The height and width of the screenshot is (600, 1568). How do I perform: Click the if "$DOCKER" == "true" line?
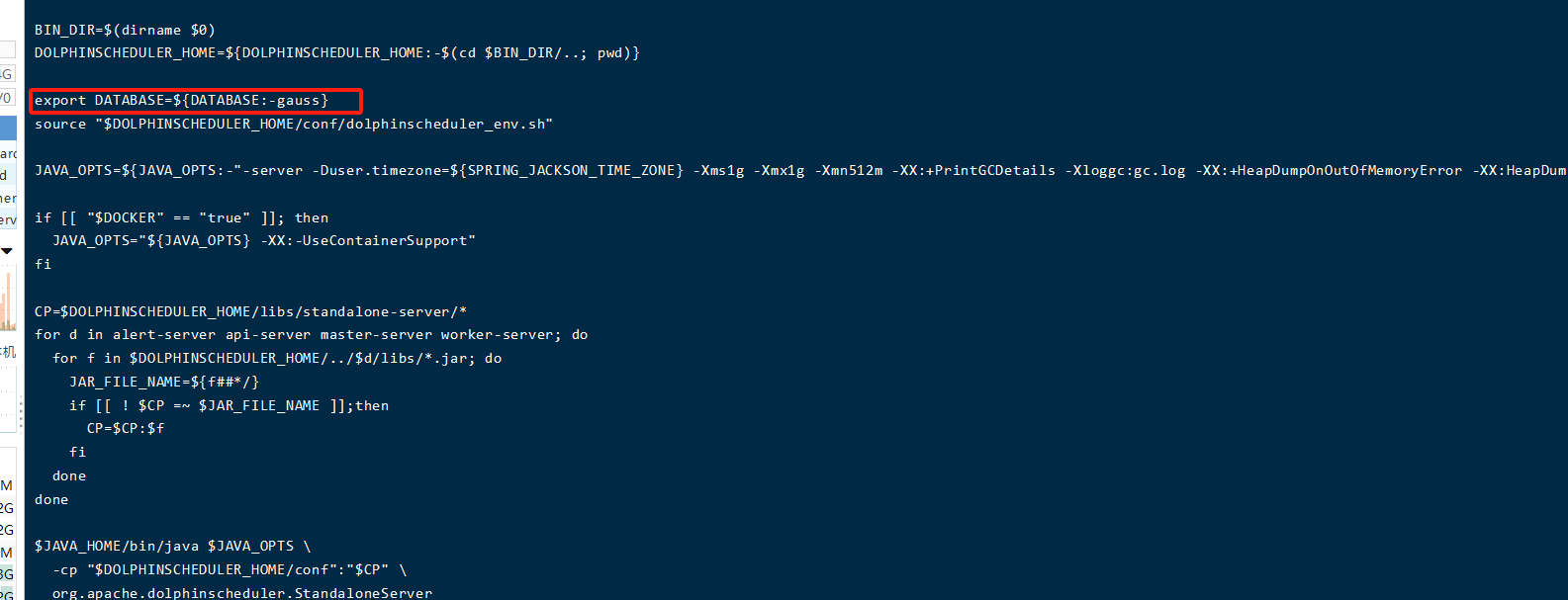coord(181,218)
